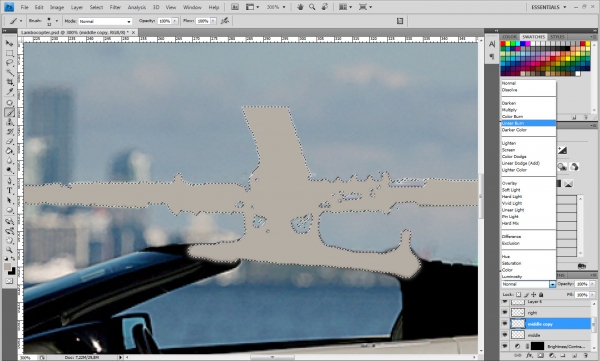The width and height of the screenshot is (600, 361).
Task: Open layer Opacity slider arrow
Action: [x=592, y=284]
